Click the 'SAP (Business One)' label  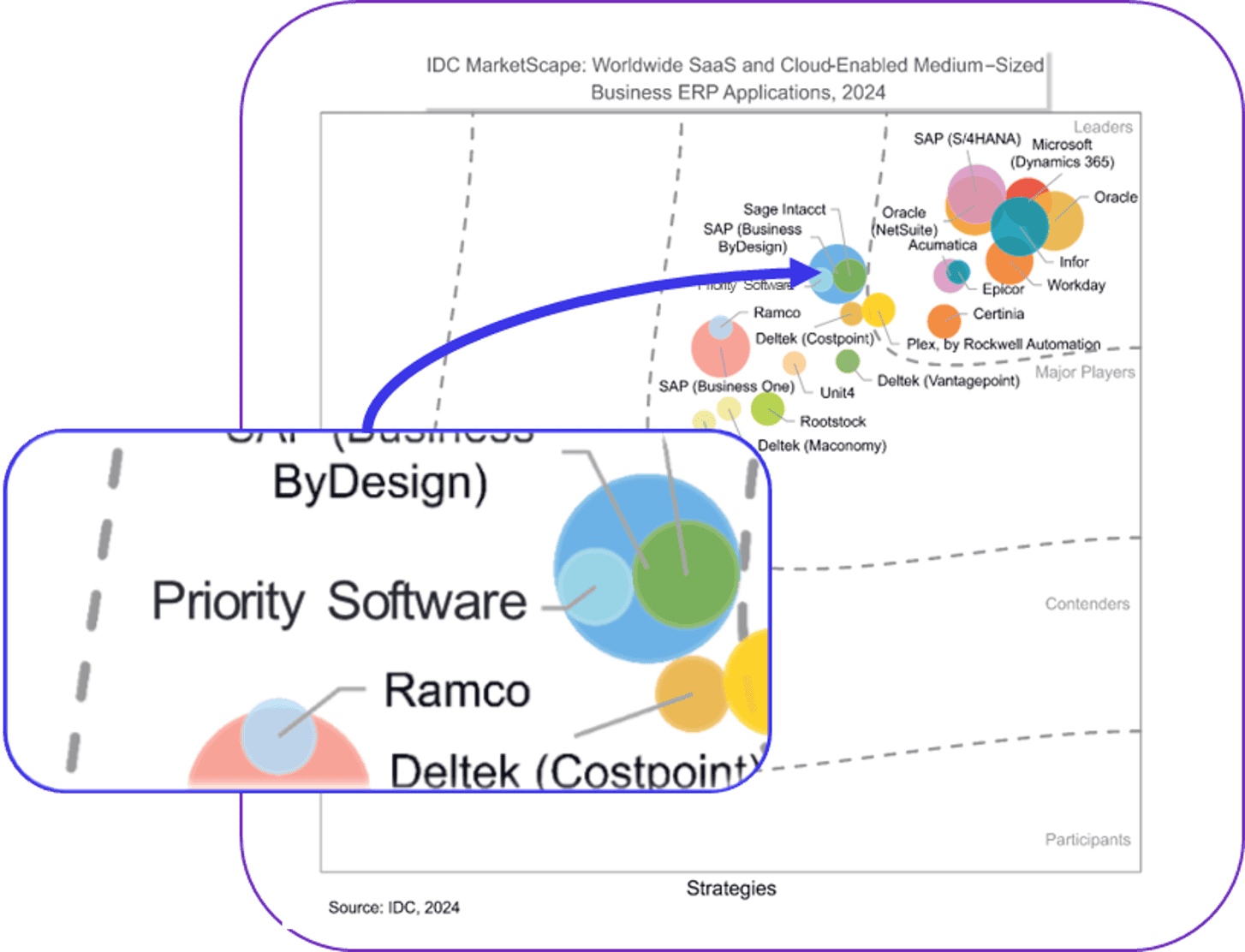pyautogui.click(x=727, y=387)
